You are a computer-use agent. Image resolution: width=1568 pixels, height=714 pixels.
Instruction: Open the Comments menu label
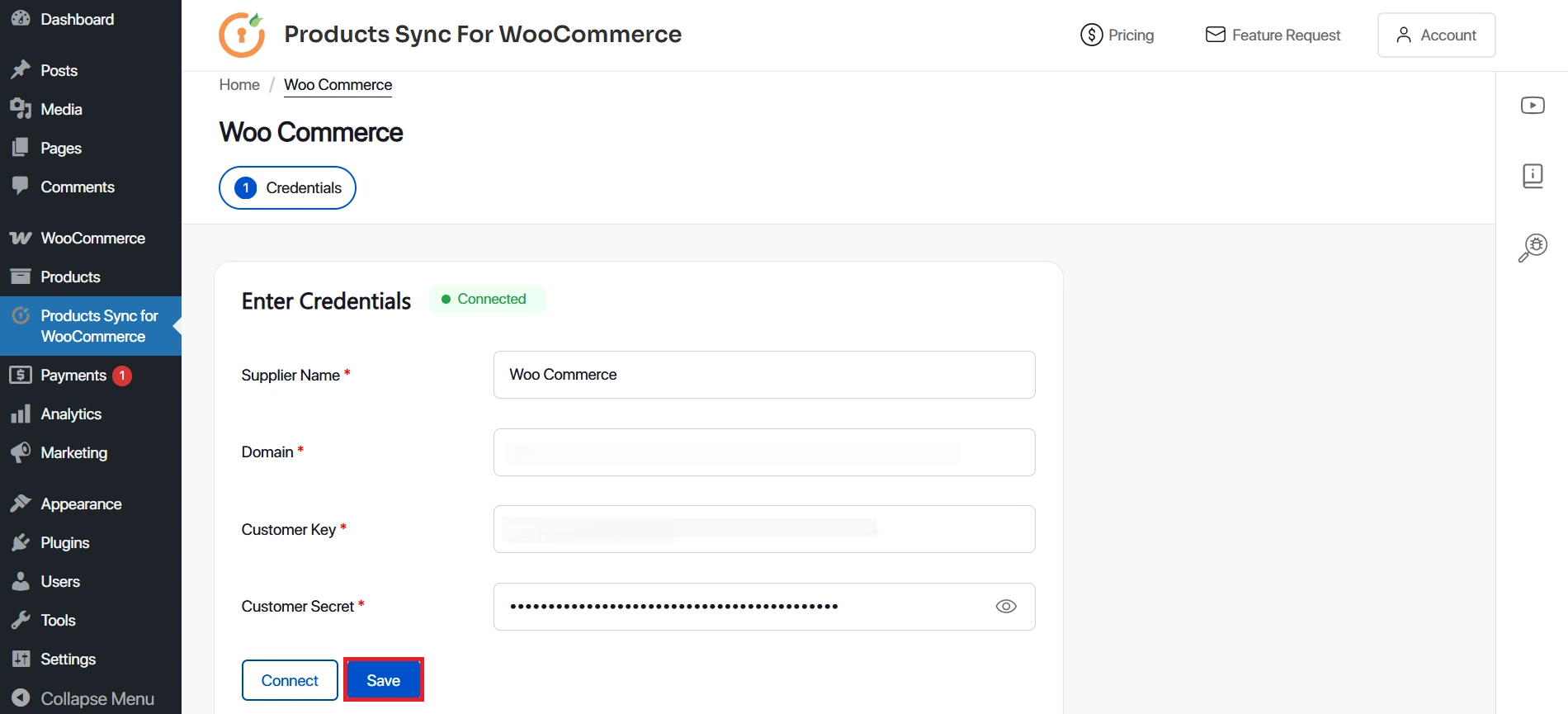point(78,187)
